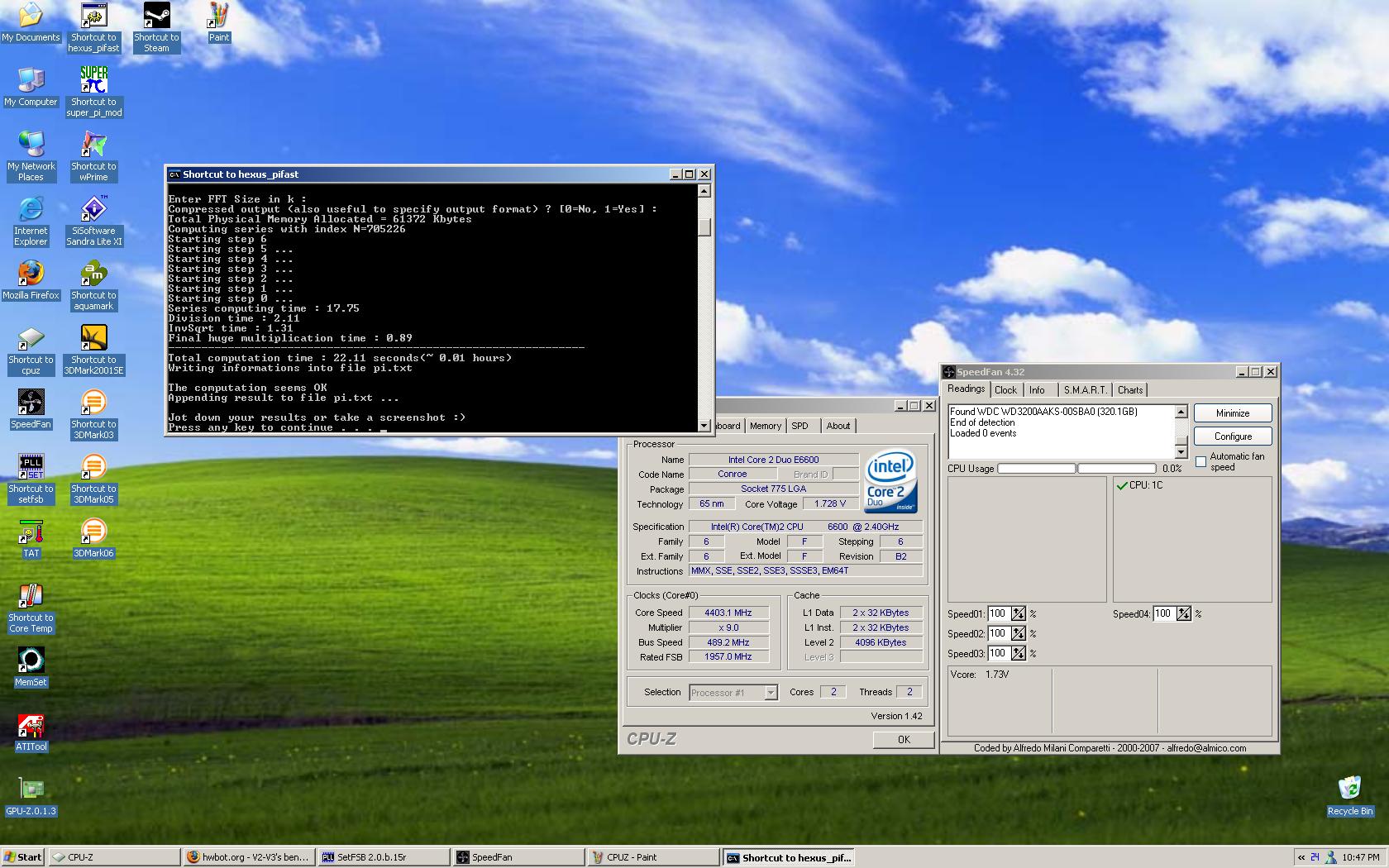Viewport: 1389px width, 868px height.
Task: Adjust Speed03 percentage stepper in SpeedFan
Action: pos(1019,653)
